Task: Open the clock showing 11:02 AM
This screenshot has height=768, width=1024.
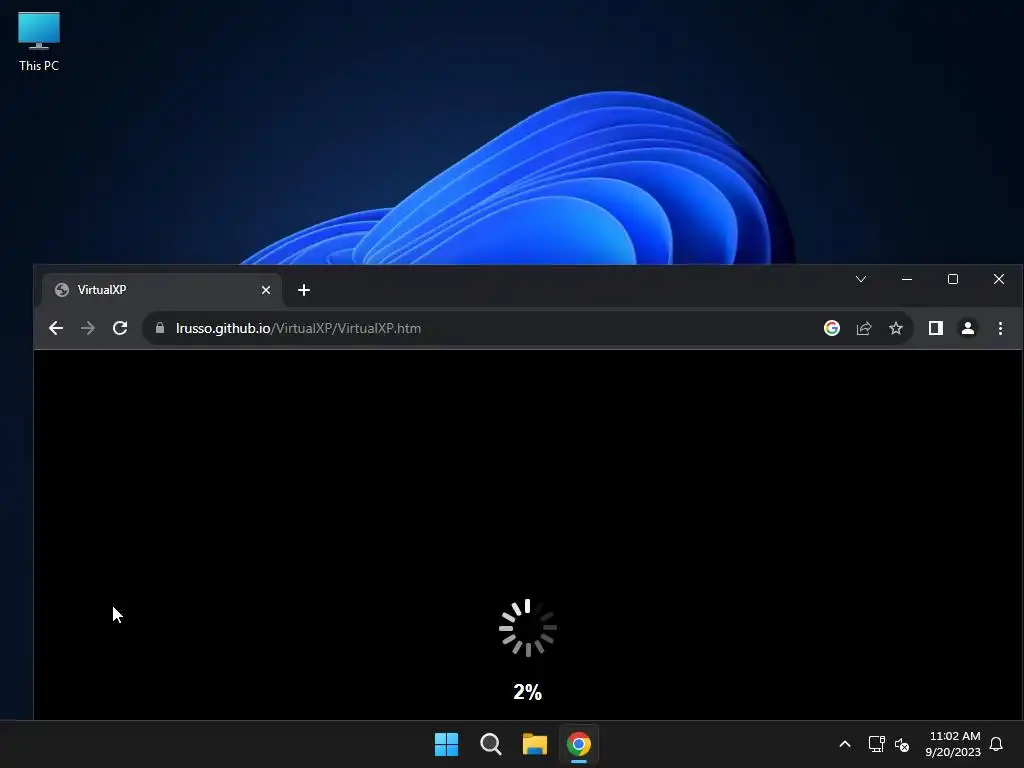Action: click(953, 744)
